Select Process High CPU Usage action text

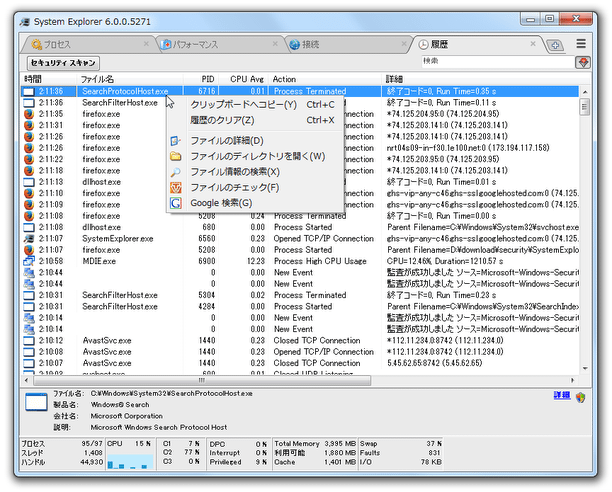320,261
